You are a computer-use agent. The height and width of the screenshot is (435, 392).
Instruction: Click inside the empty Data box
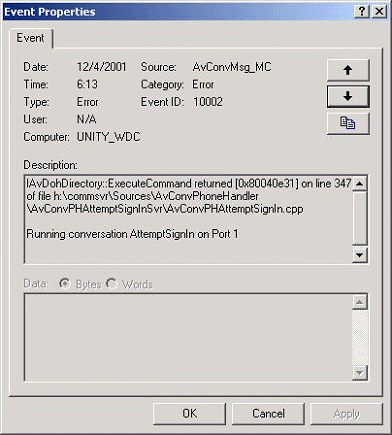tap(188, 337)
